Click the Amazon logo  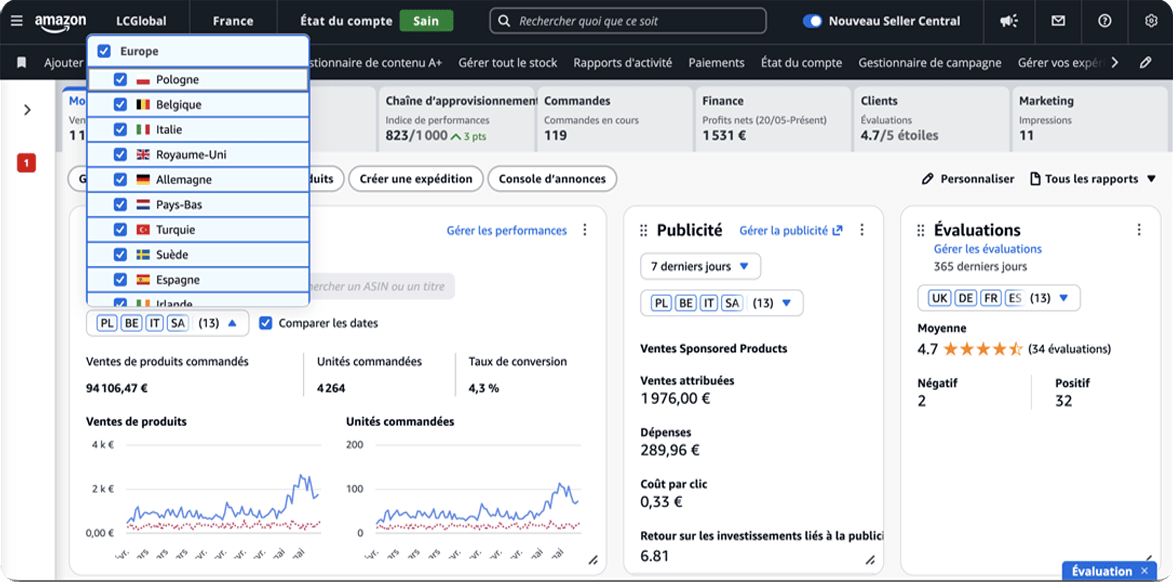point(60,22)
